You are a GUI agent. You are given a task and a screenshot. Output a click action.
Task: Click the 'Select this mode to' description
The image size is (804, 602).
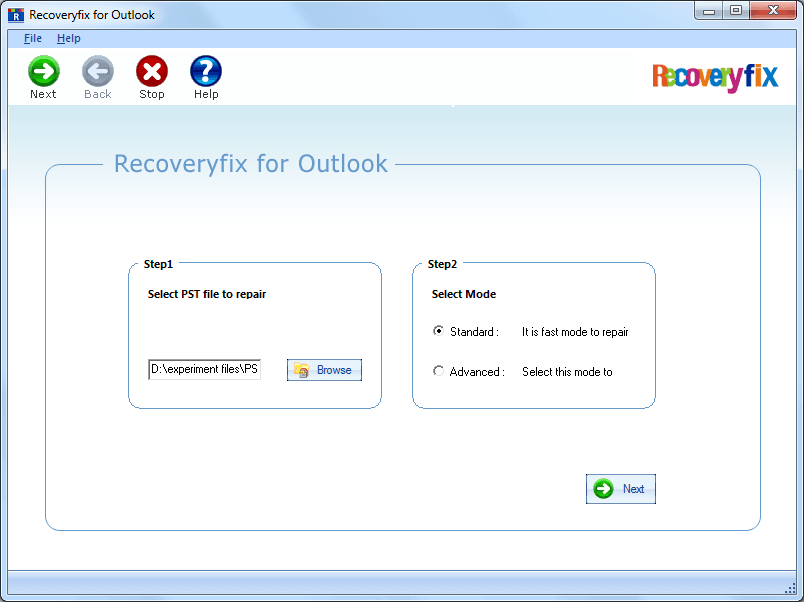pyautogui.click(x=567, y=372)
